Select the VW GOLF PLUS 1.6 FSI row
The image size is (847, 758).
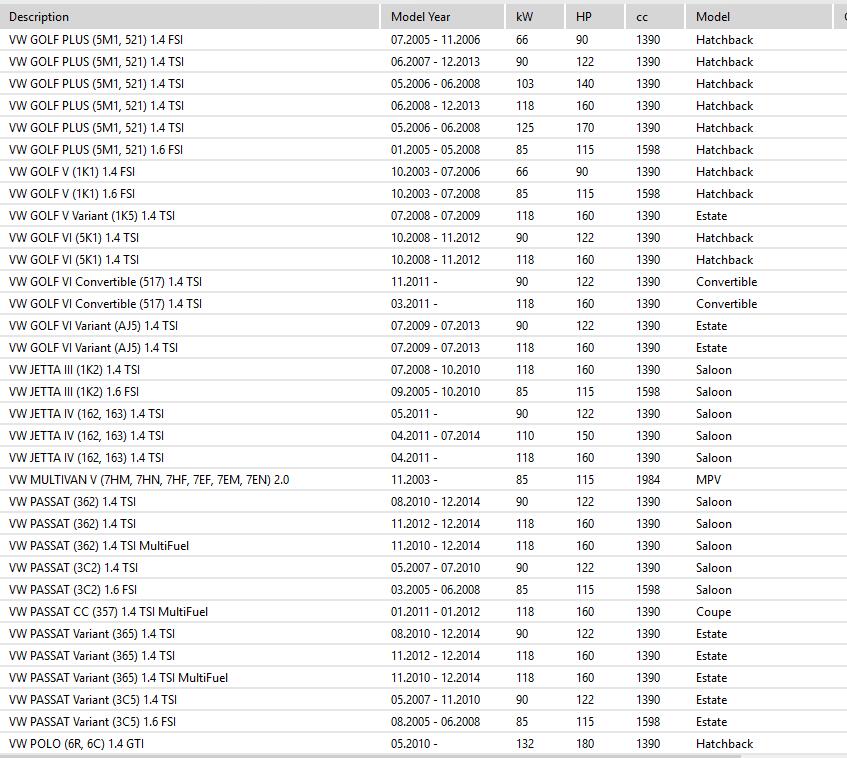click(96, 150)
